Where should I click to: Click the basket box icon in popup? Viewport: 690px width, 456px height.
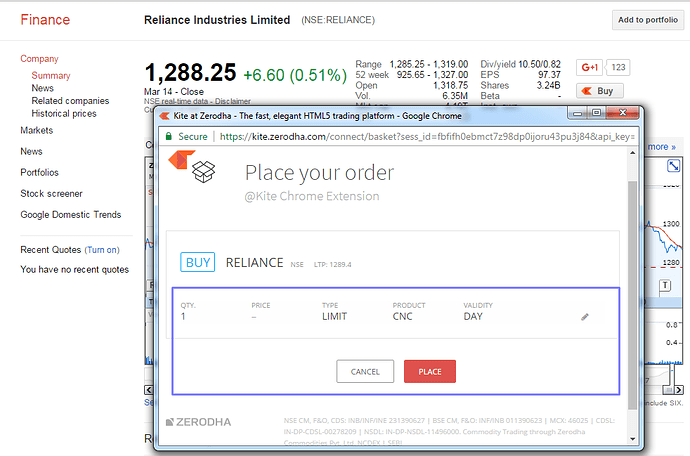click(x=204, y=172)
